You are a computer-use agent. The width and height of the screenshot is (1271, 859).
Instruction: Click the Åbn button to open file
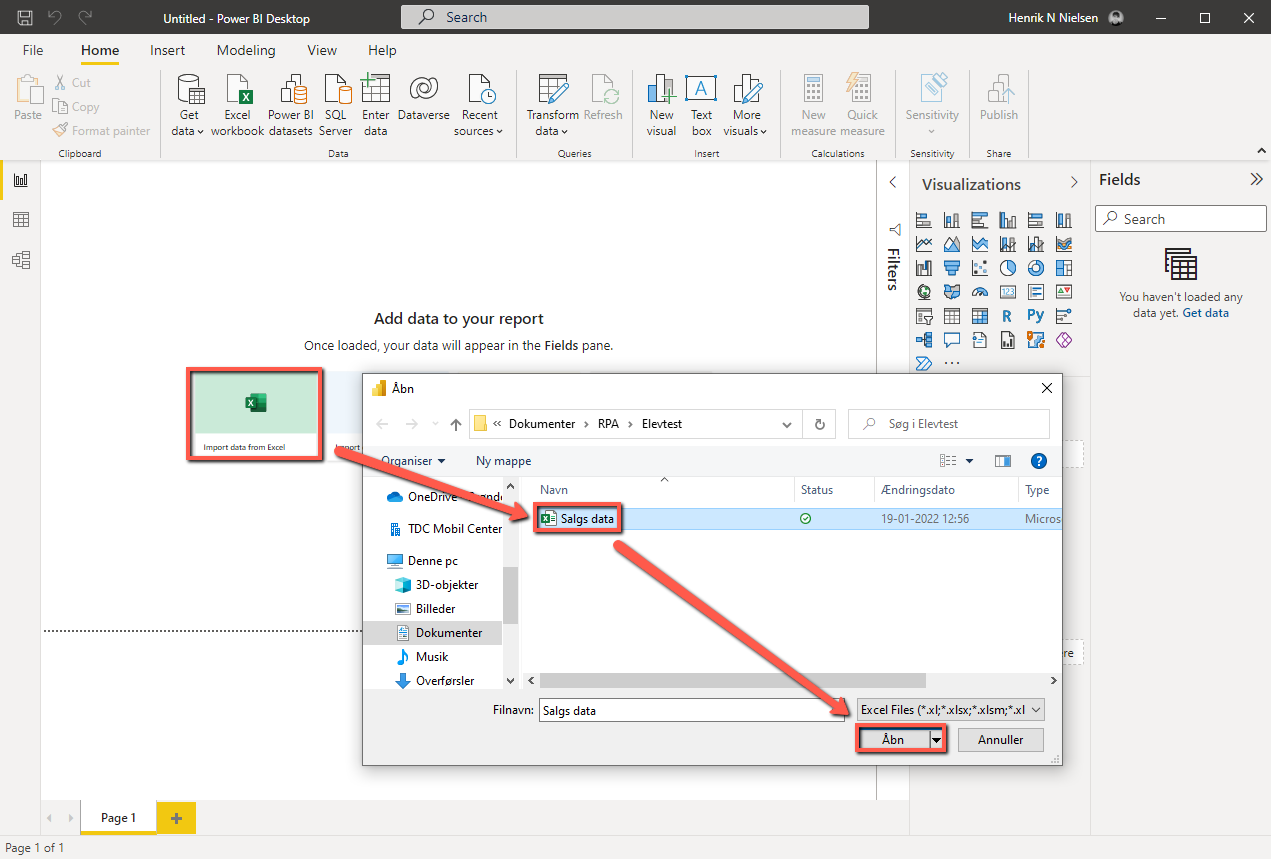tap(893, 740)
